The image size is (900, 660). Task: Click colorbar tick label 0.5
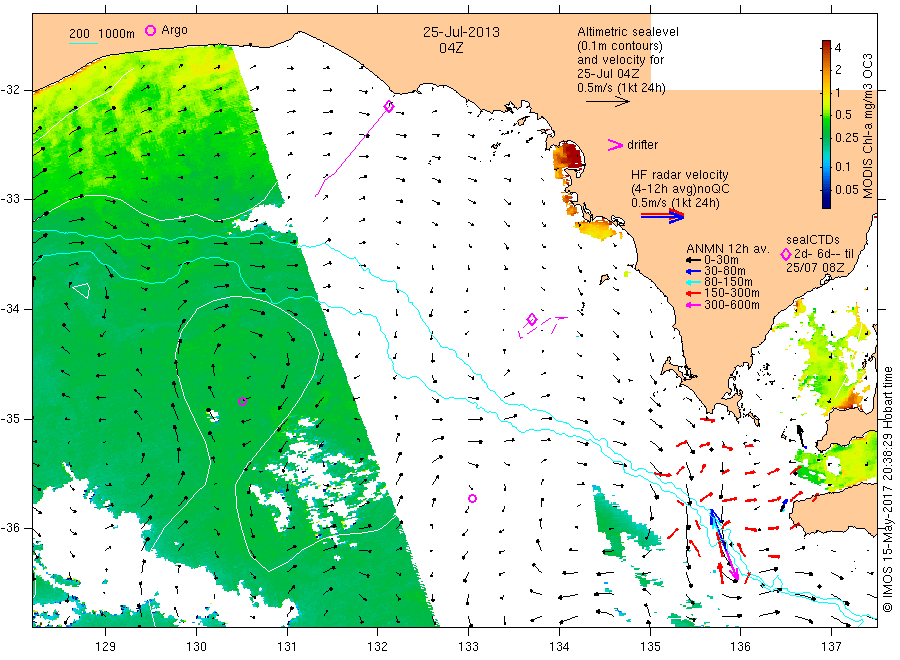(x=843, y=115)
